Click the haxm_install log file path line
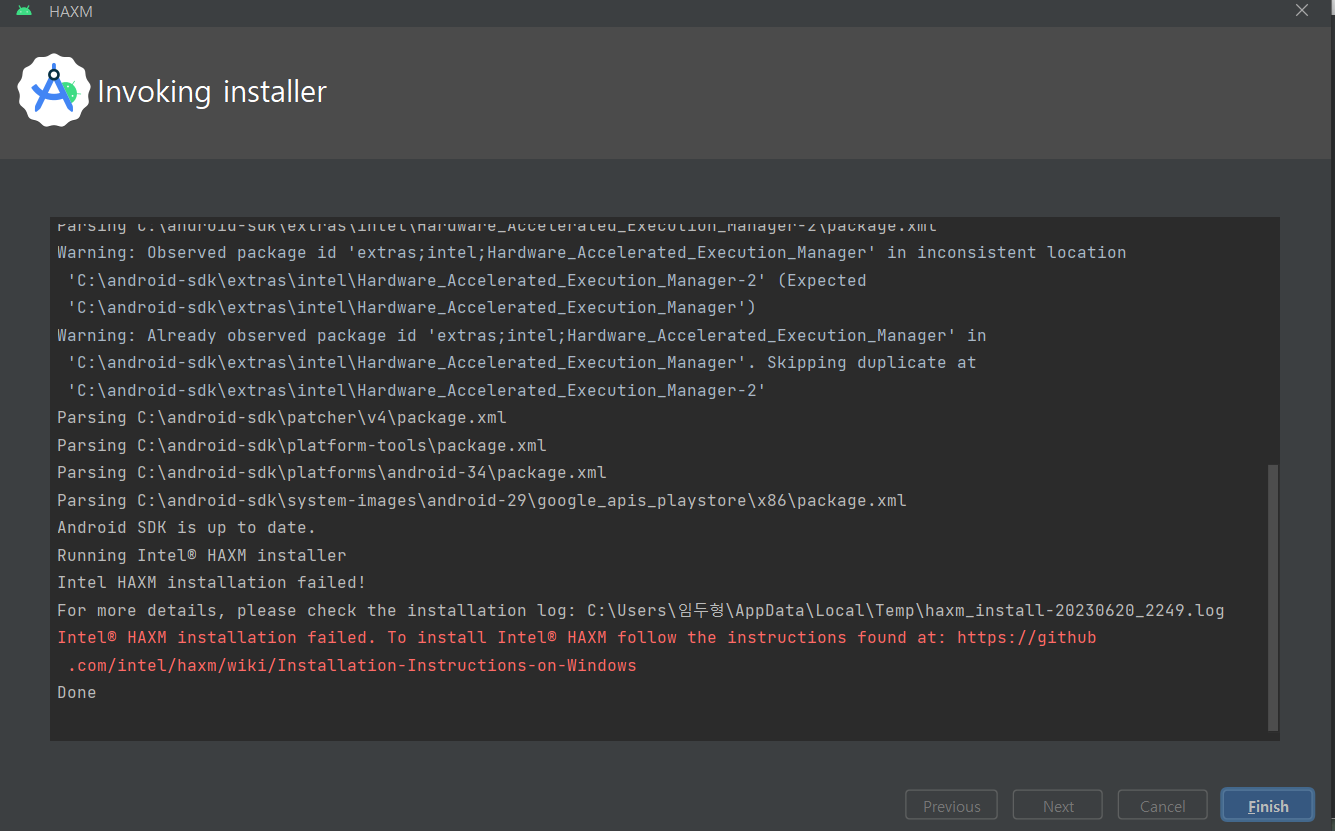This screenshot has width=1335, height=831. 641,610
